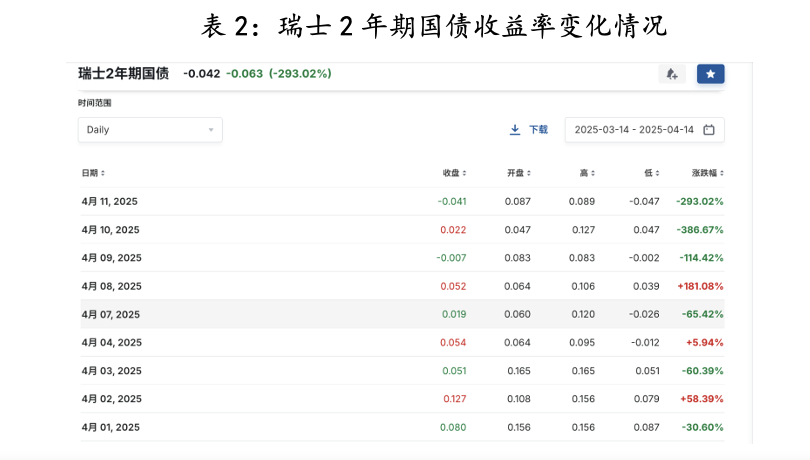This screenshot has width=810, height=460.
Task: Click the 0.127 closing value on 4月 02
Action: pyautogui.click(x=454, y=399)
